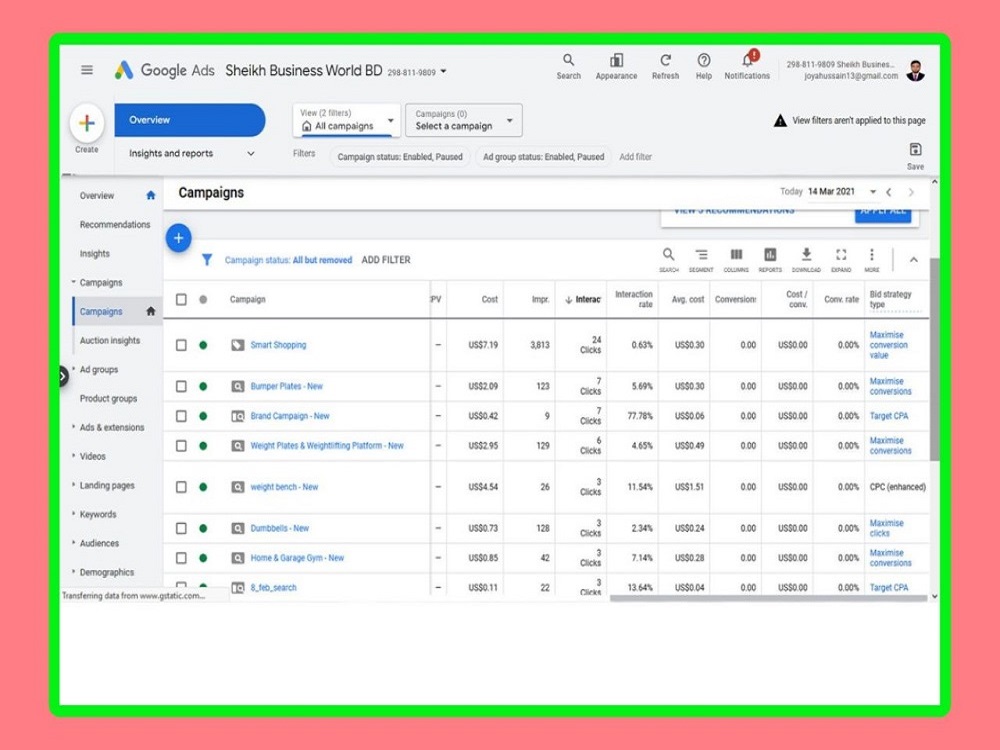Viewport: 1000px width, 750px height.
Task: Sort by the Cost column header
Action: (x=489, y=299)
